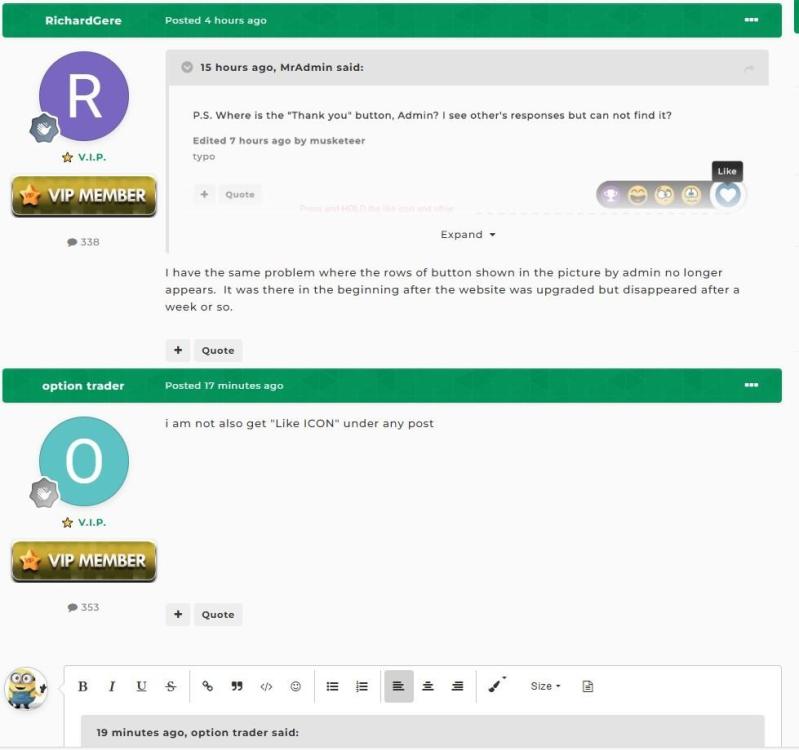This screenshot has height=750, width=799.
Task: Toggle italic text in the editor
Action: pos(112,686)
